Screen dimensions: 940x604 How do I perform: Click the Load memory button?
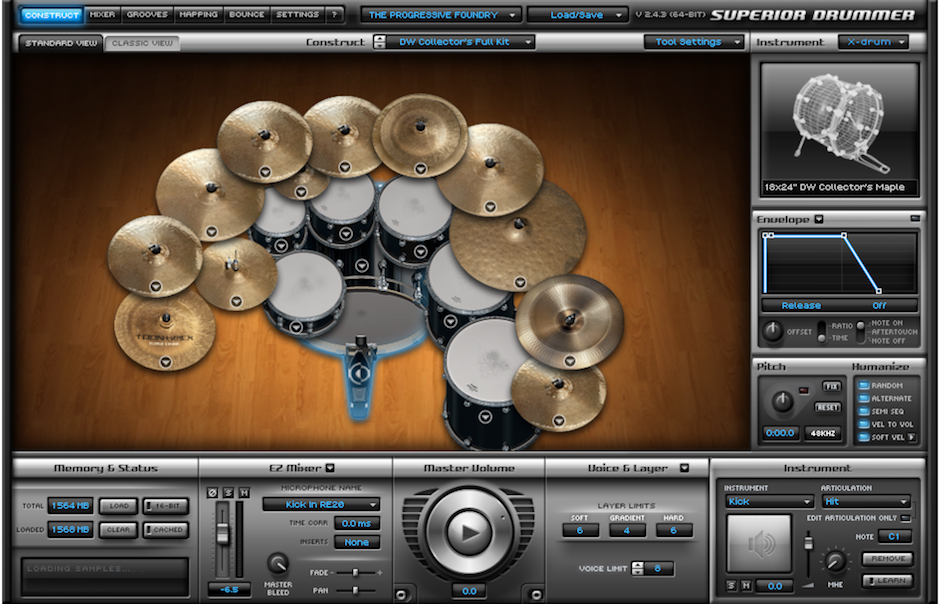119,506
